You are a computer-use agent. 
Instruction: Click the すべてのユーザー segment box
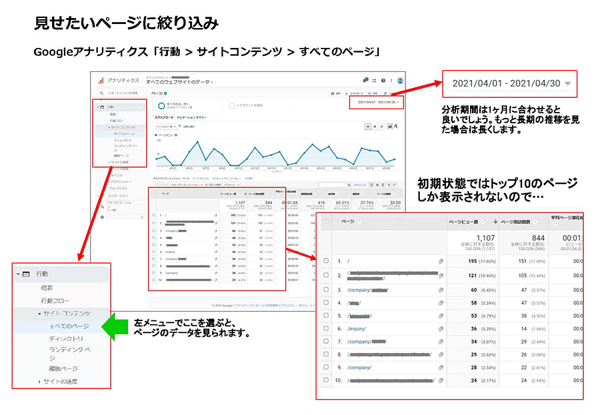[188, 106]
